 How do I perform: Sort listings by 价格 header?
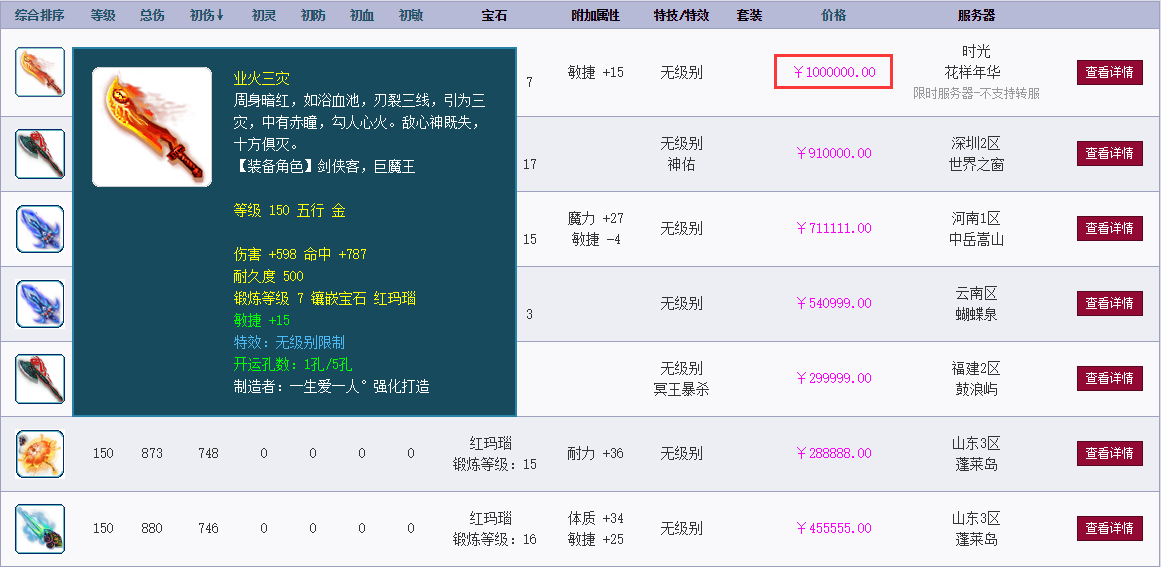pos(833,15)
